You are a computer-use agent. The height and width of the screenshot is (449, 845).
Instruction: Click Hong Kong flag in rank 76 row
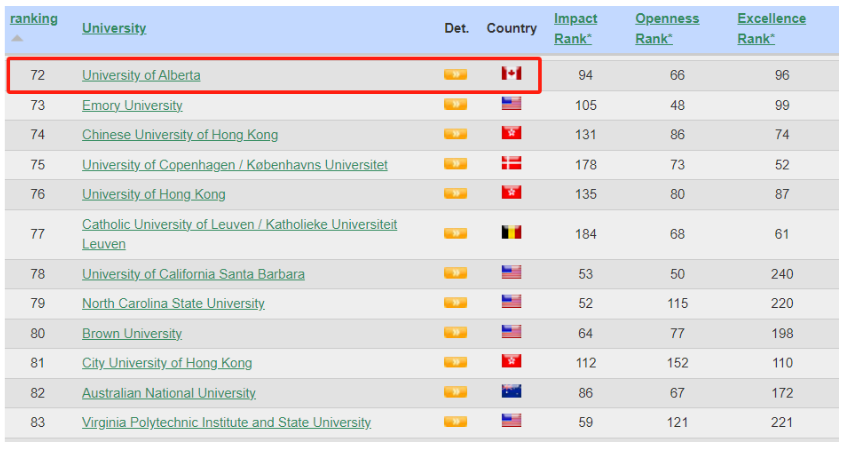coord(511,192)
